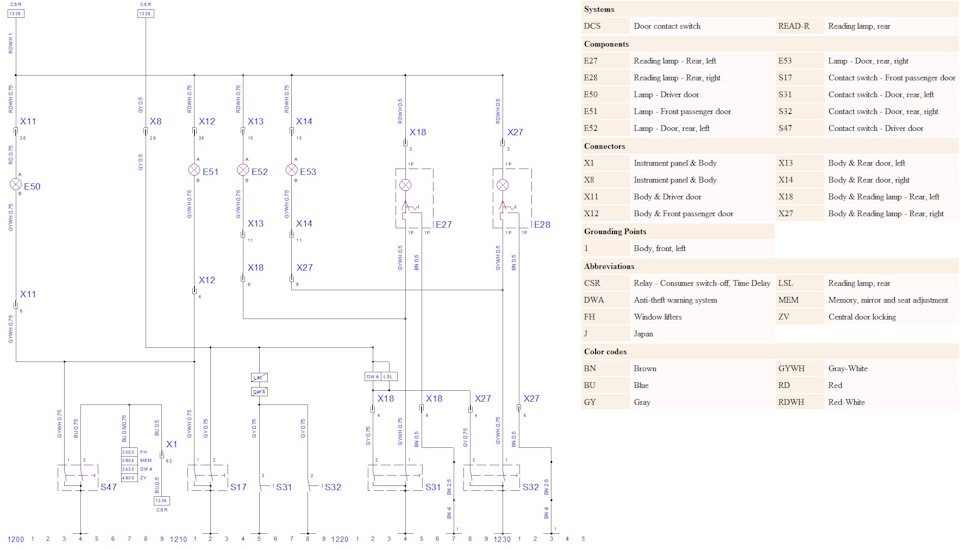
Task: Click the X8 connector label
Action: 156,121
